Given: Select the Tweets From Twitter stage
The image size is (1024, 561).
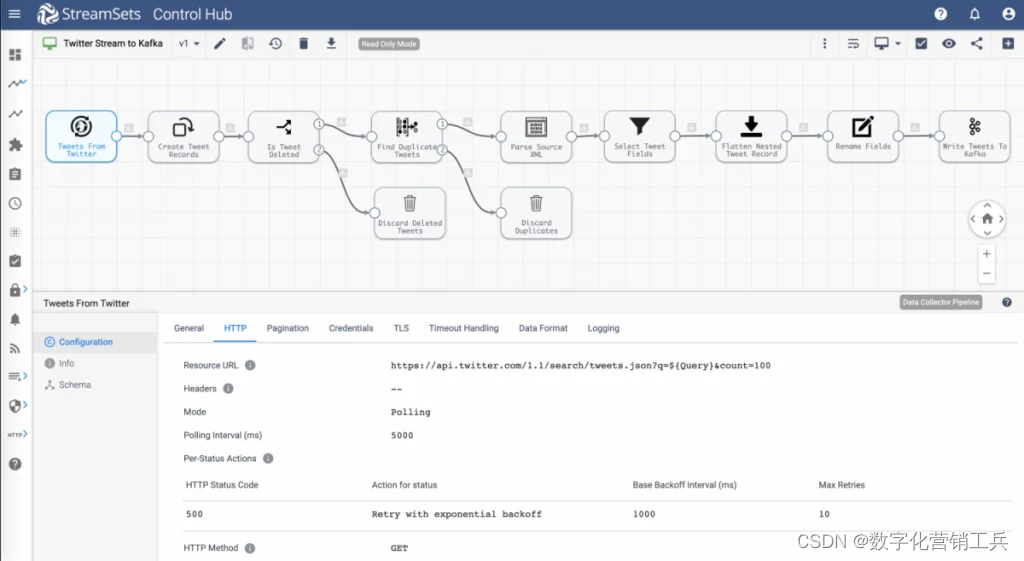Looking at the screenshot, I should [82, 136].
